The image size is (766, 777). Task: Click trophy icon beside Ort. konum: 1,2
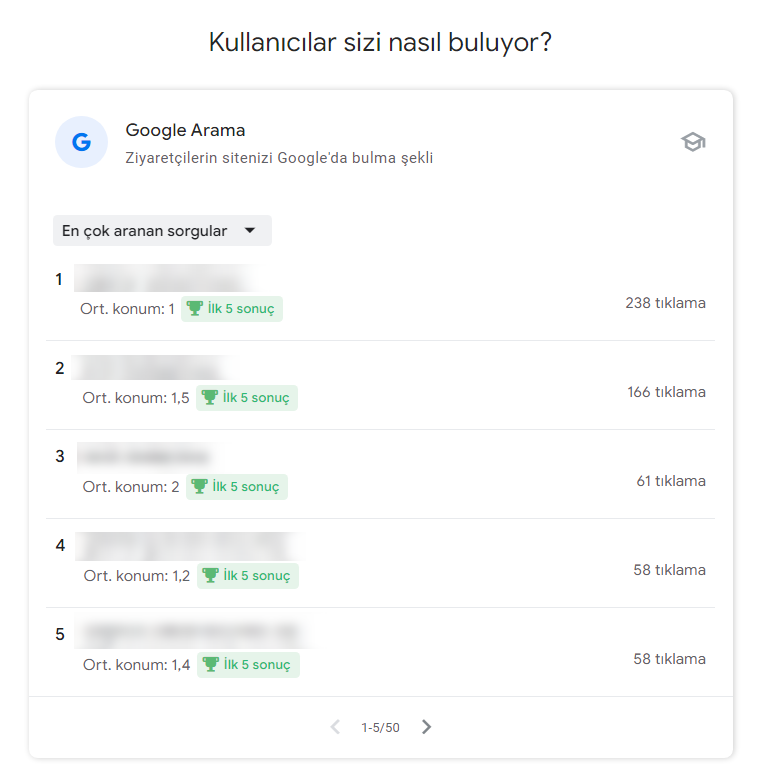tap(210, 575)
